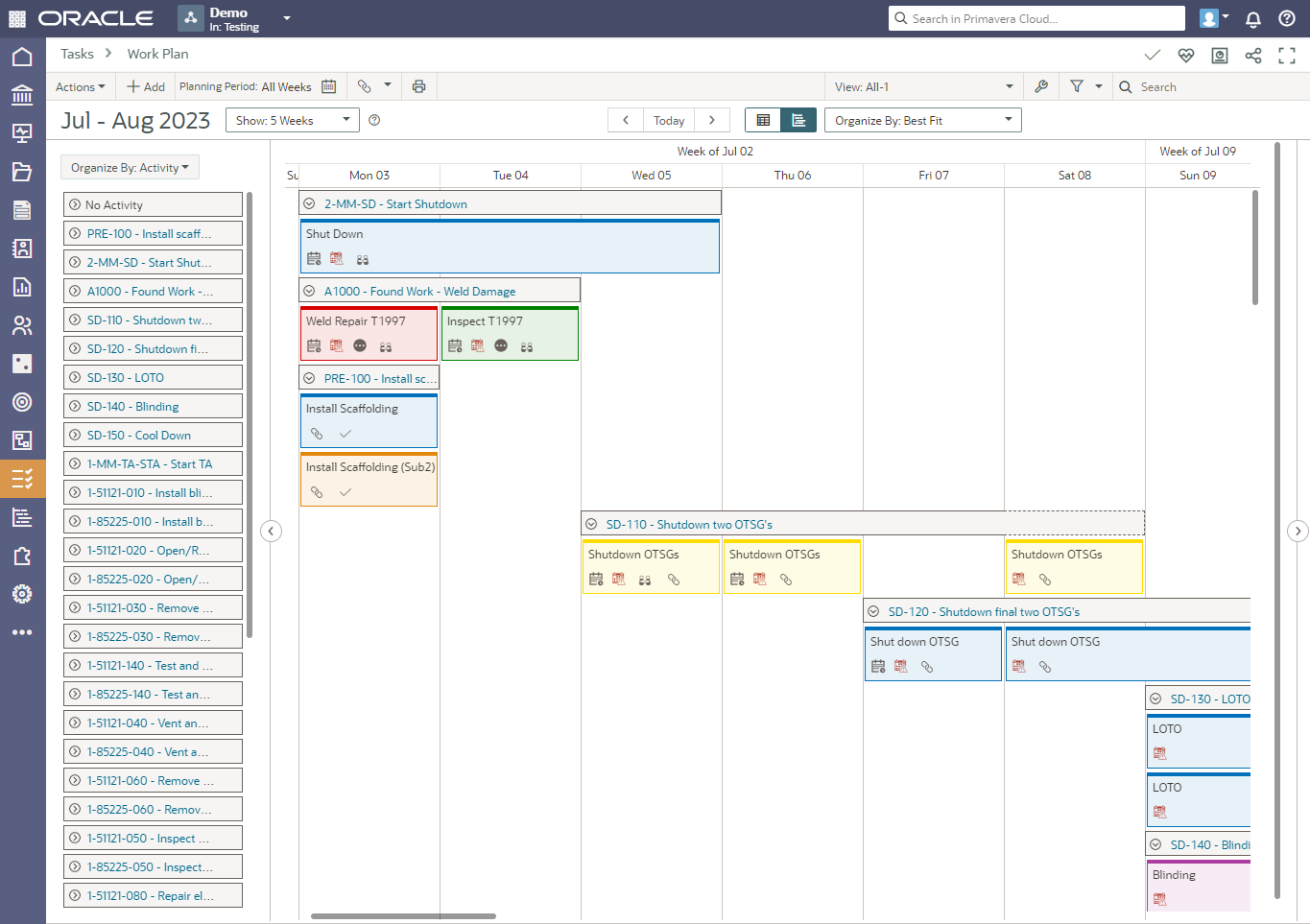
Task: Switch to the timeline layout view toggle
Action: [x=798, y=120]
